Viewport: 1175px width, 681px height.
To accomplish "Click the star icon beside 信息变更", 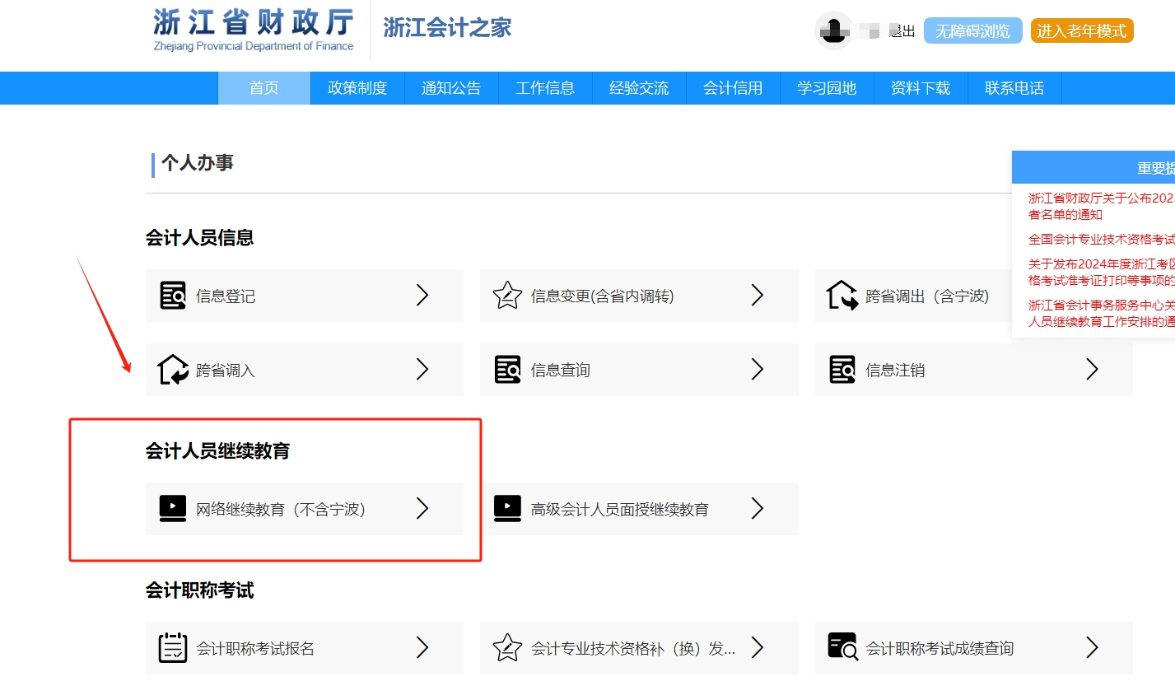I will click(x=508, y=296).
